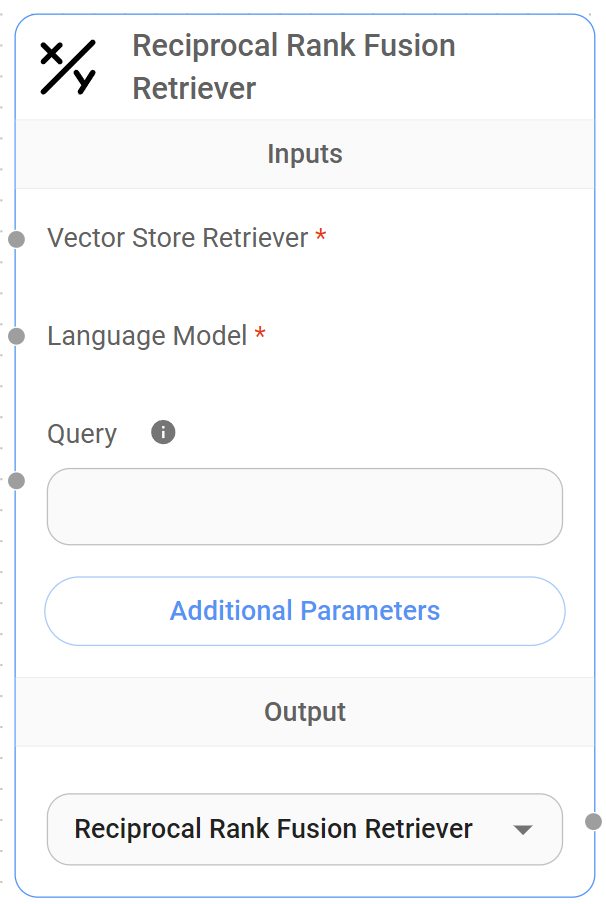The height and width of the screenshot is (904, 606).
Task: Click inside the Query text field
Action: pyautogui.click(x=304, y=507)
